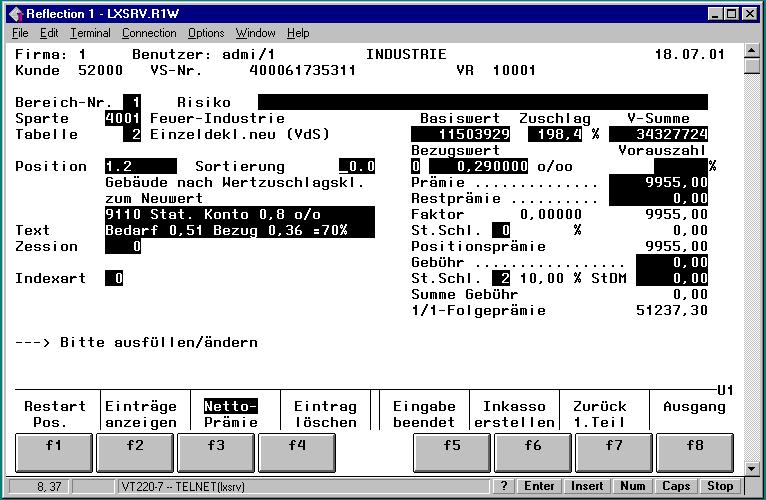The width and height of the screenshot is (766, 500).
Task: Click the Prämie field 9955,00
Action: coord(659,182)
